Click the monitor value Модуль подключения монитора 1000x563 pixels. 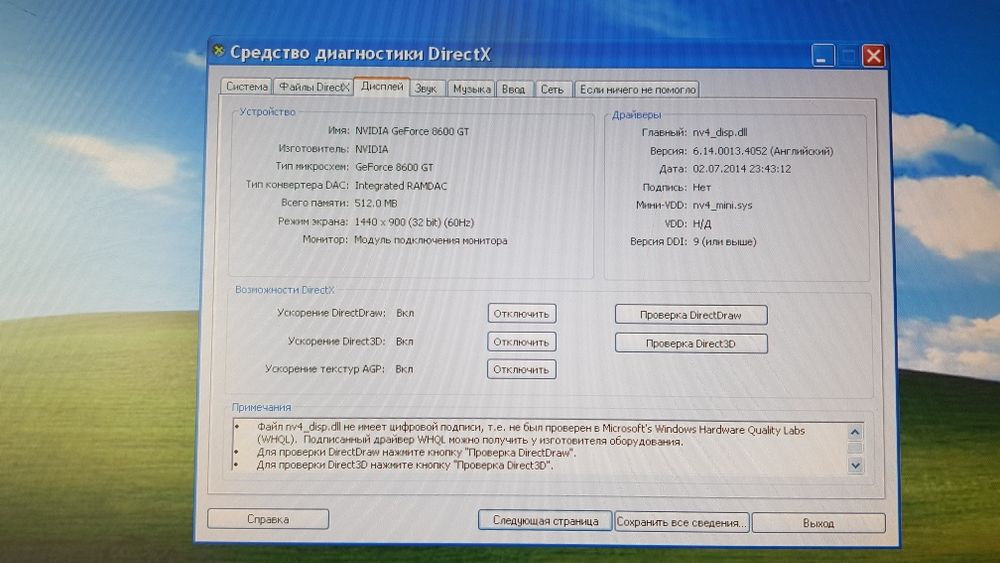coord(431,240)
